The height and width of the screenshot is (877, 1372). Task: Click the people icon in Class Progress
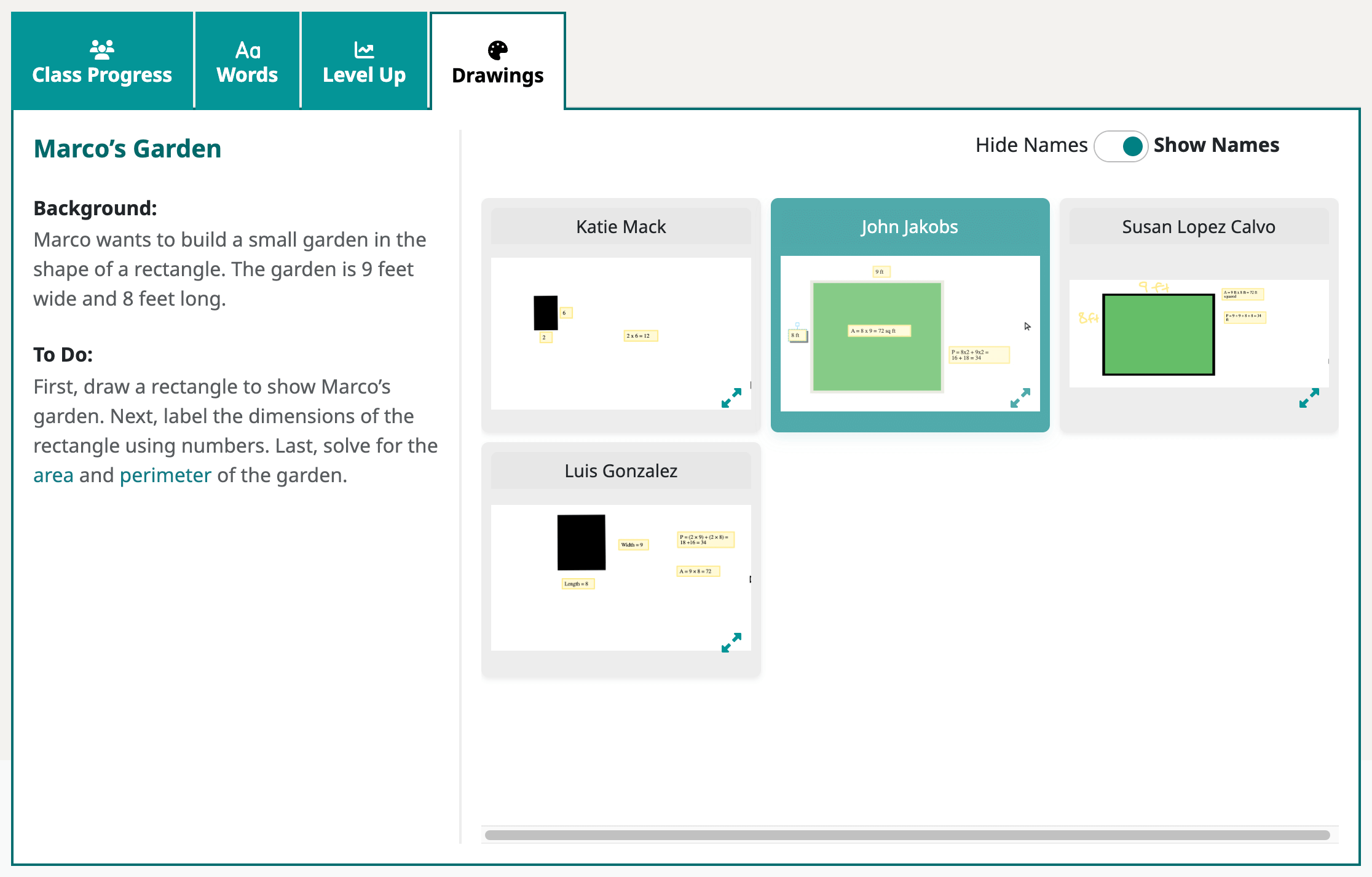point(101,49)
